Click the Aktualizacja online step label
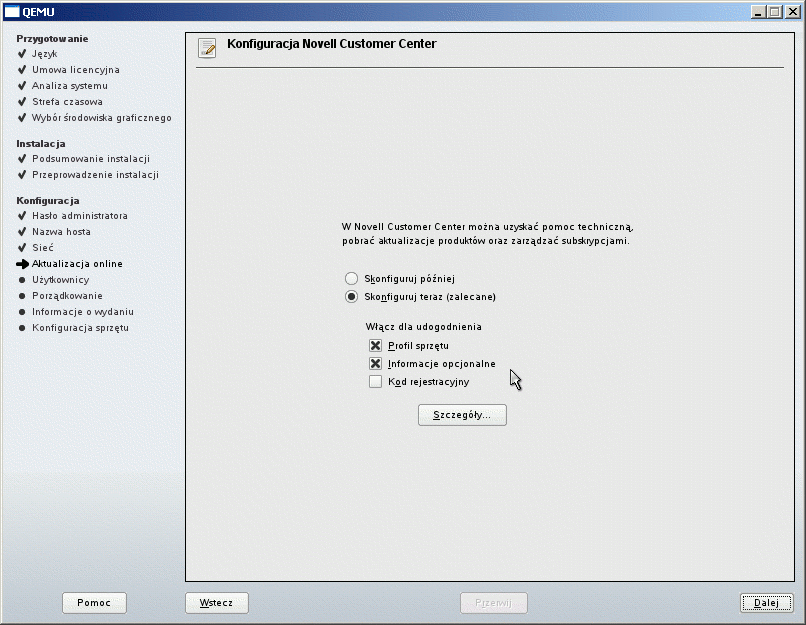Viewport: 806px width, 625px height. [77, 264]
